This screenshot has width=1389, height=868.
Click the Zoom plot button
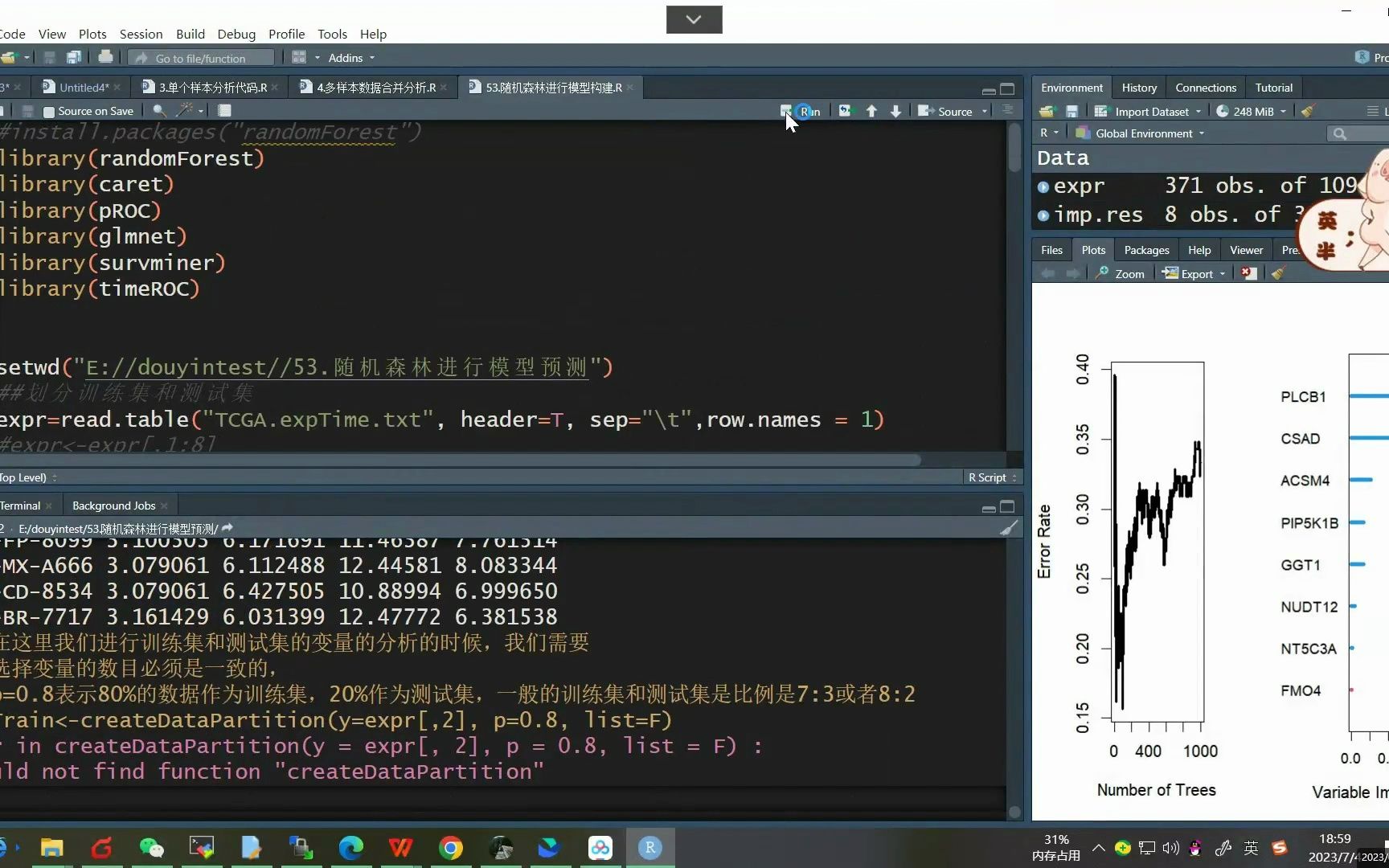[x=1120, y=273]
